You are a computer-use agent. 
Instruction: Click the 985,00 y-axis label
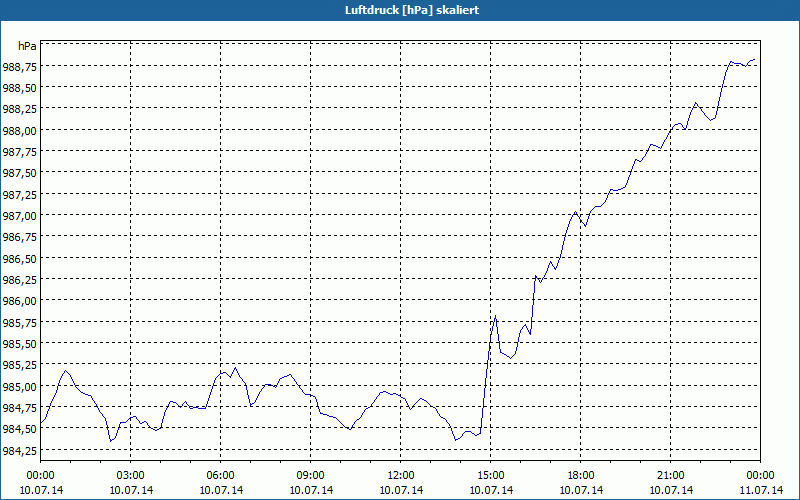[x=20, y=386]
